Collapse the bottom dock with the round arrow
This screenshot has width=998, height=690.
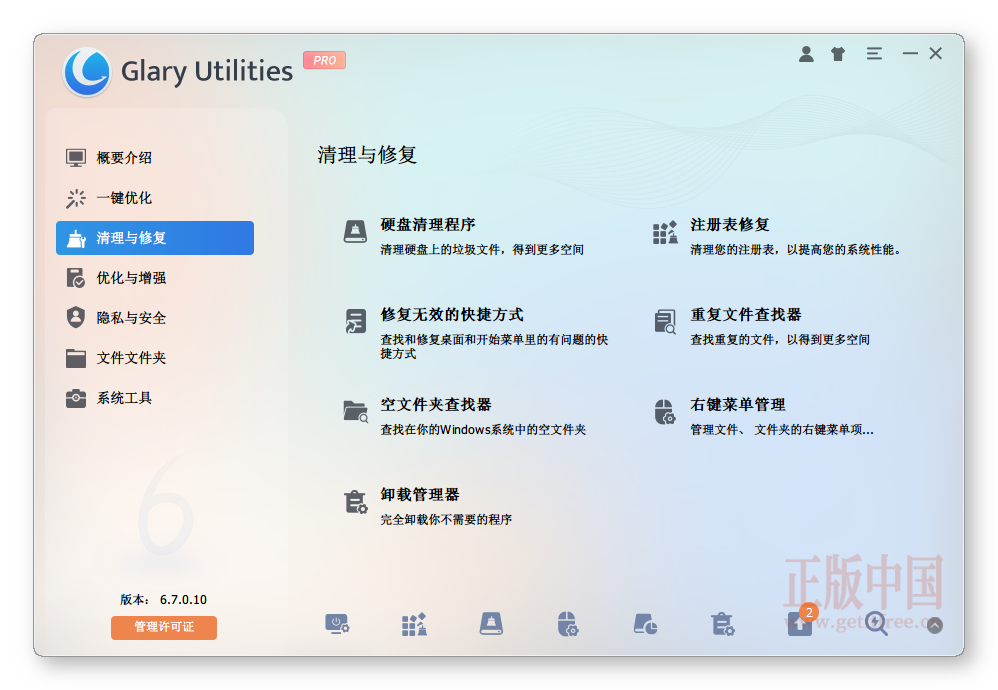pyautogui.click(x=934, y=625)
